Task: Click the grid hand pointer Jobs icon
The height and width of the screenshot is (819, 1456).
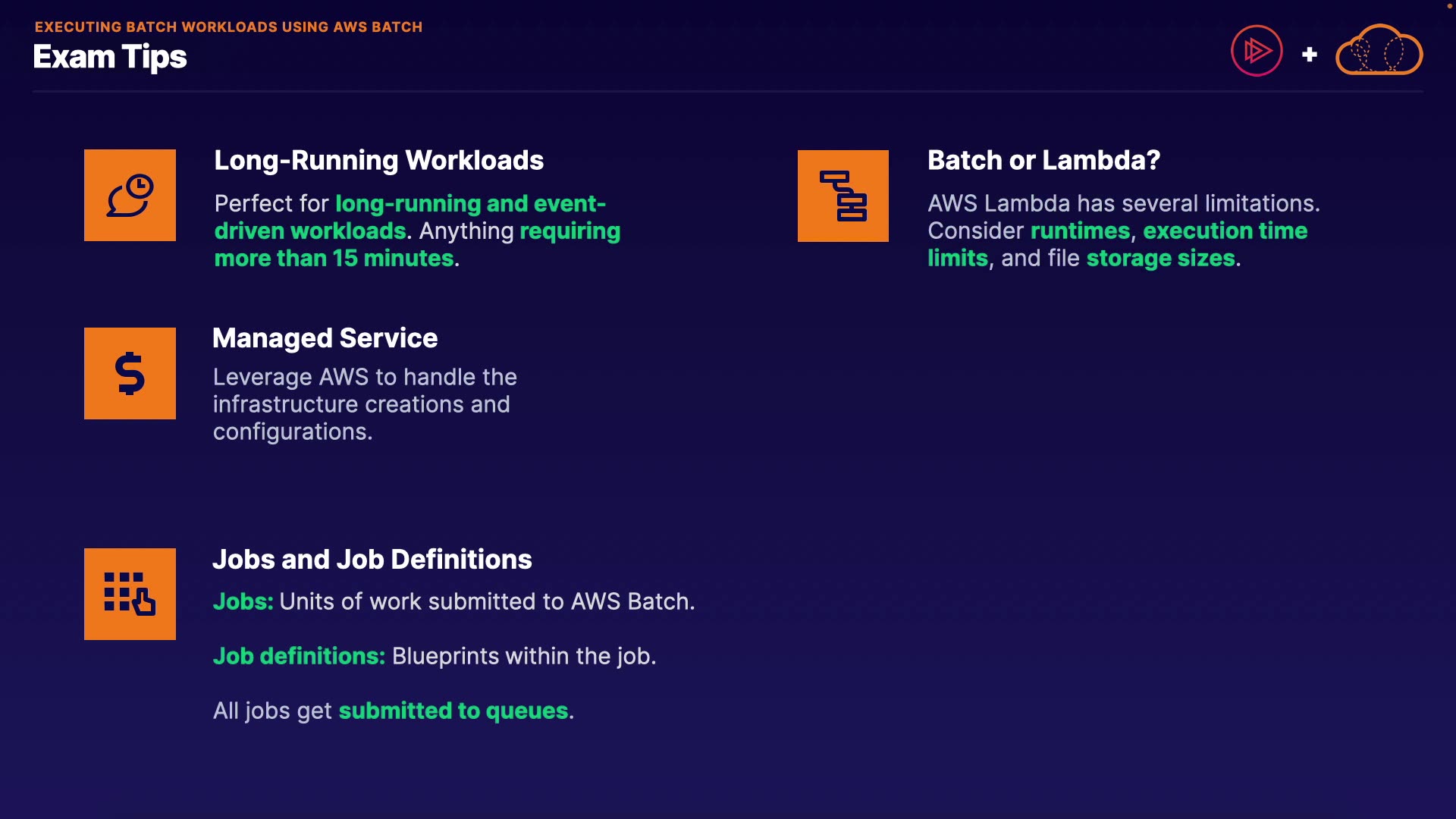Action: coord(130,594)
